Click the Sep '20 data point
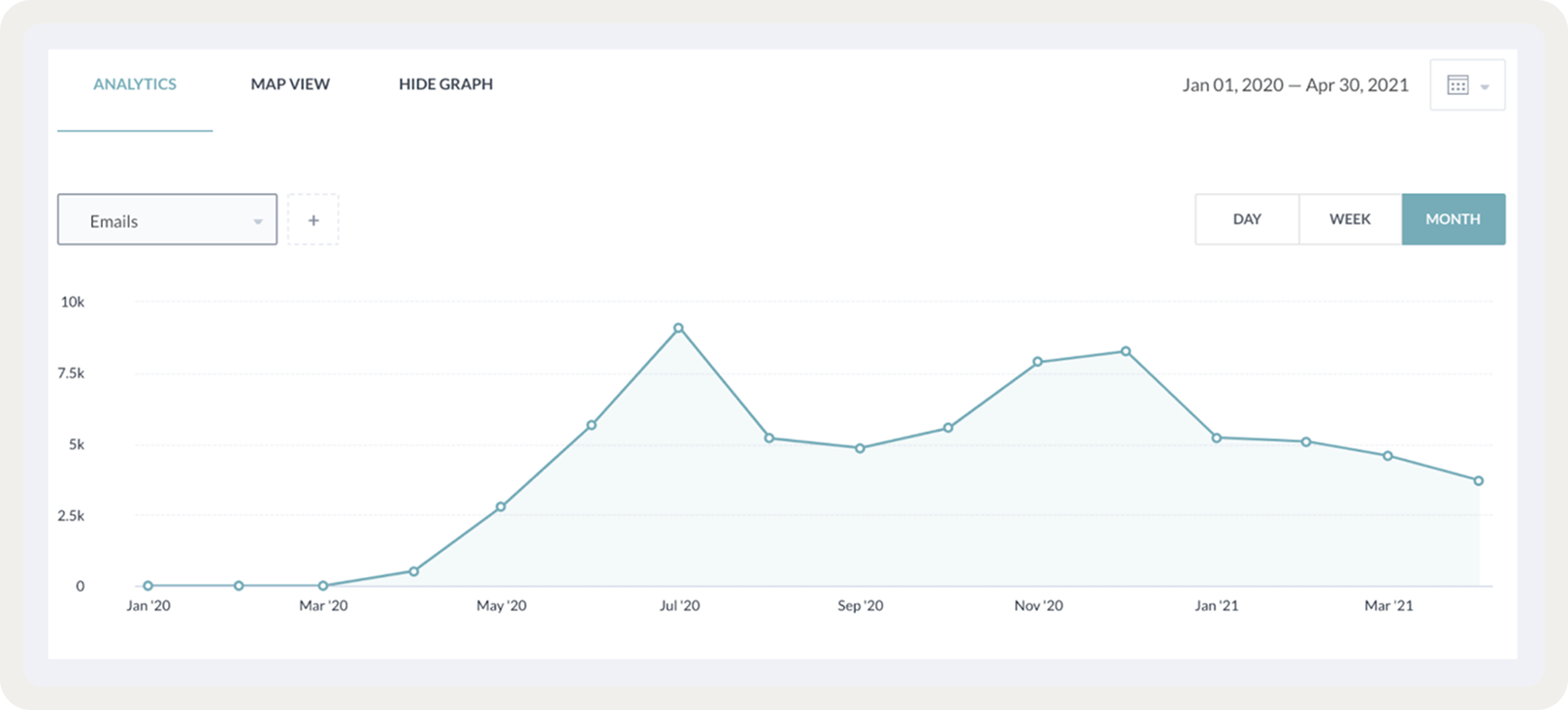 point(860,448)
